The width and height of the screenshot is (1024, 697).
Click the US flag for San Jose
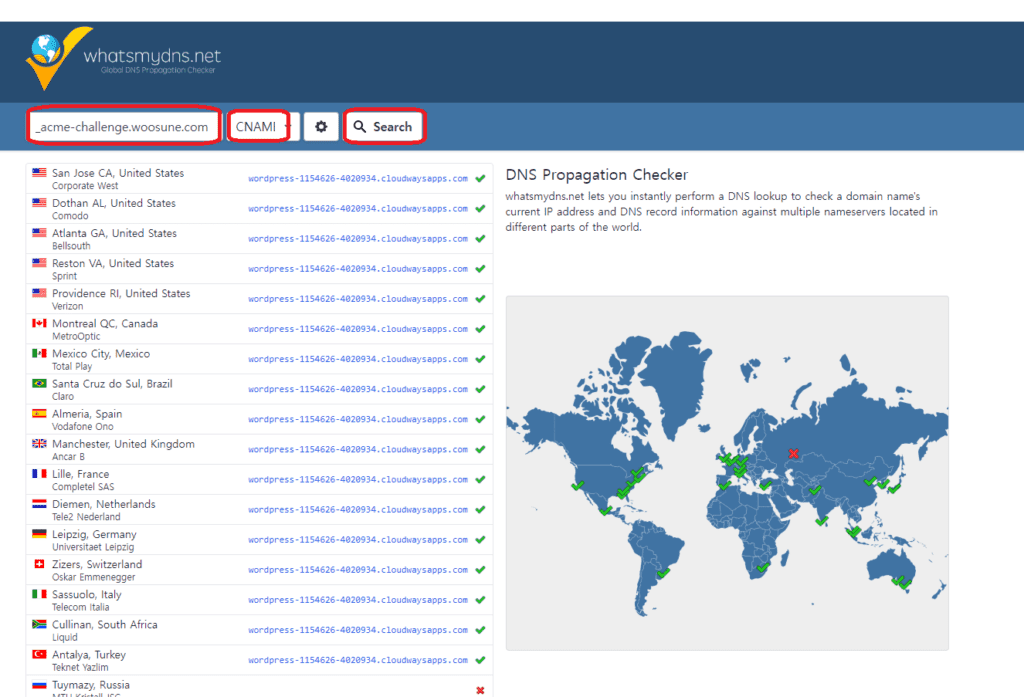click(x=39, y=173)
